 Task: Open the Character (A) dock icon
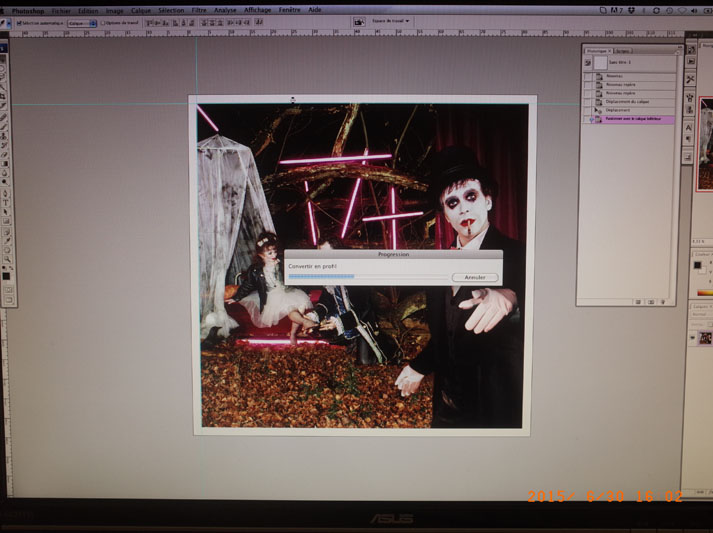[x=689, y=127]
